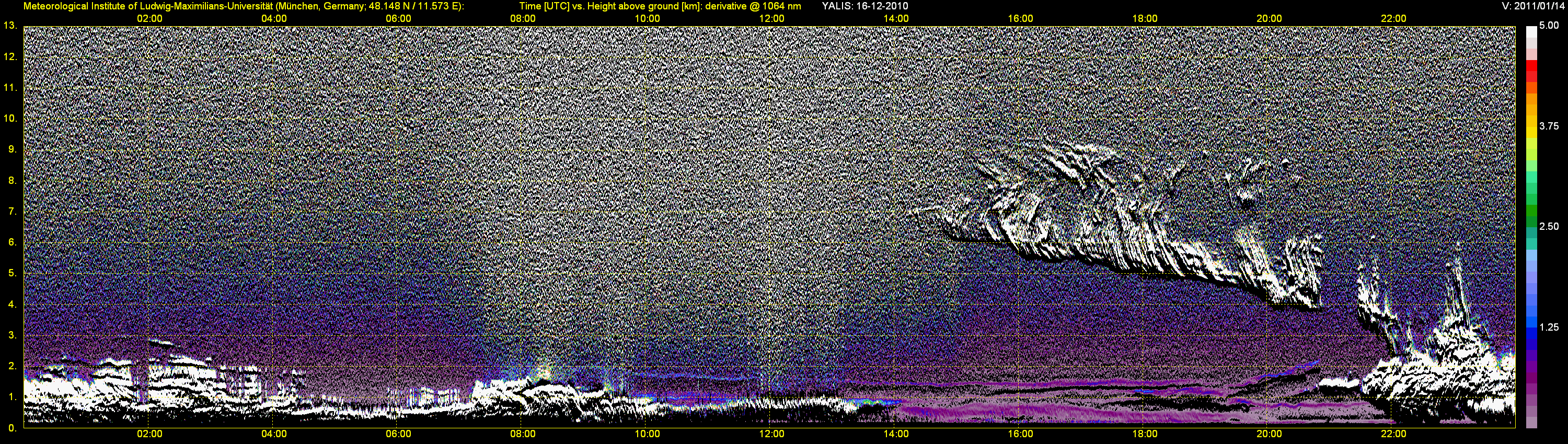Select the 08:00 label on the top time axis

[523, 19]
